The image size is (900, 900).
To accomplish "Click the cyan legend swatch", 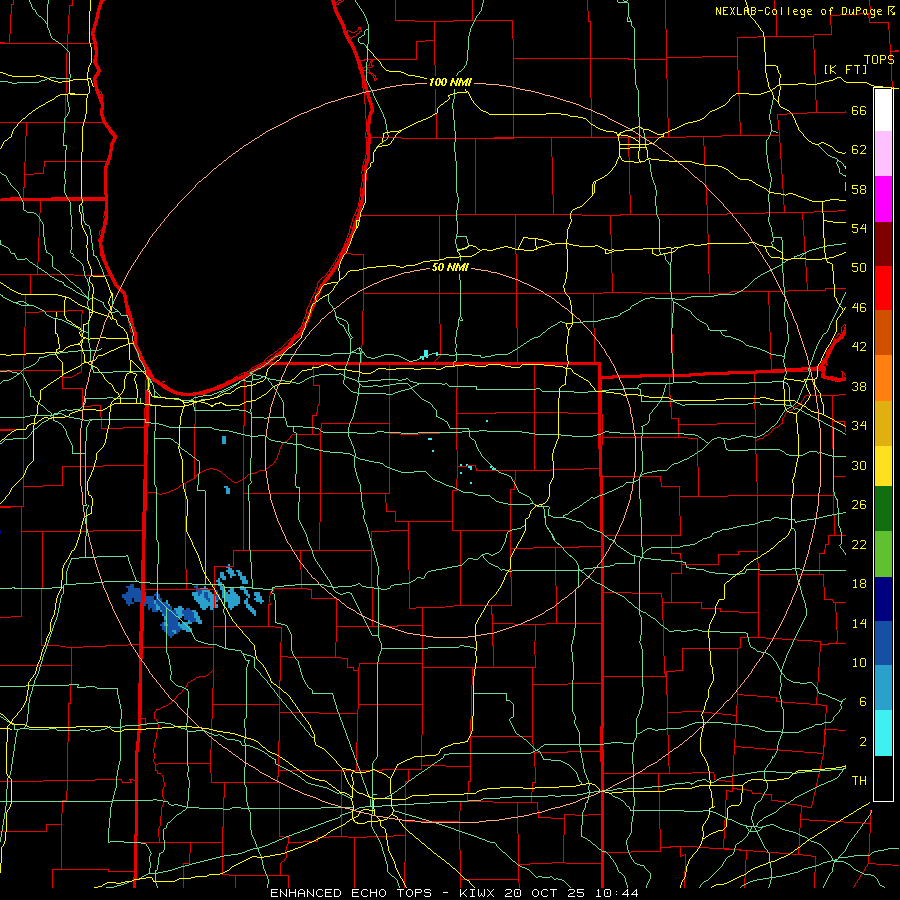I will (x=883, y=733).
